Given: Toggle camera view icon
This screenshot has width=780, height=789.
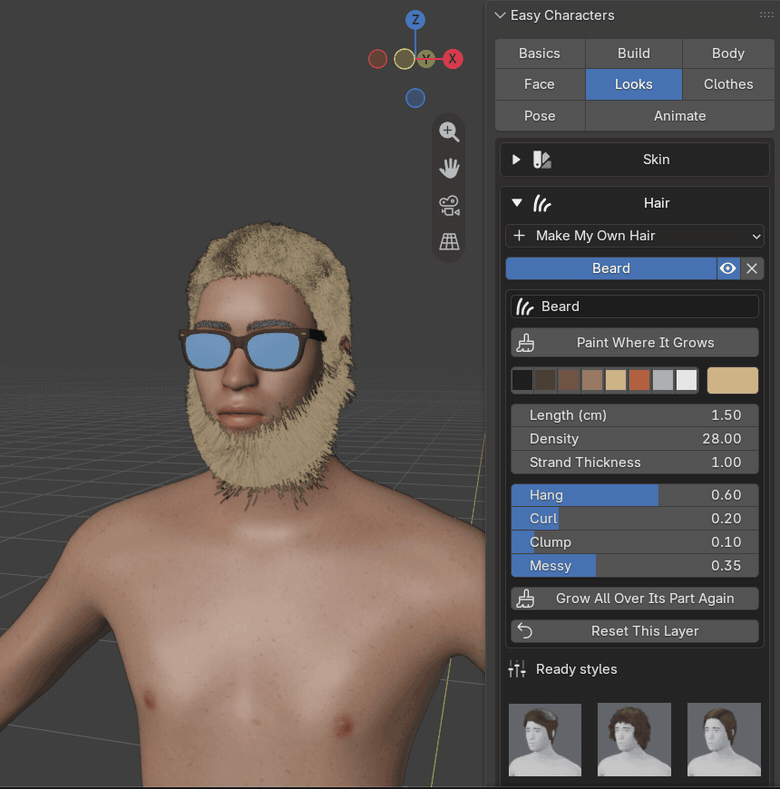Looking at the screenshot, I should [x=449, y=205].
